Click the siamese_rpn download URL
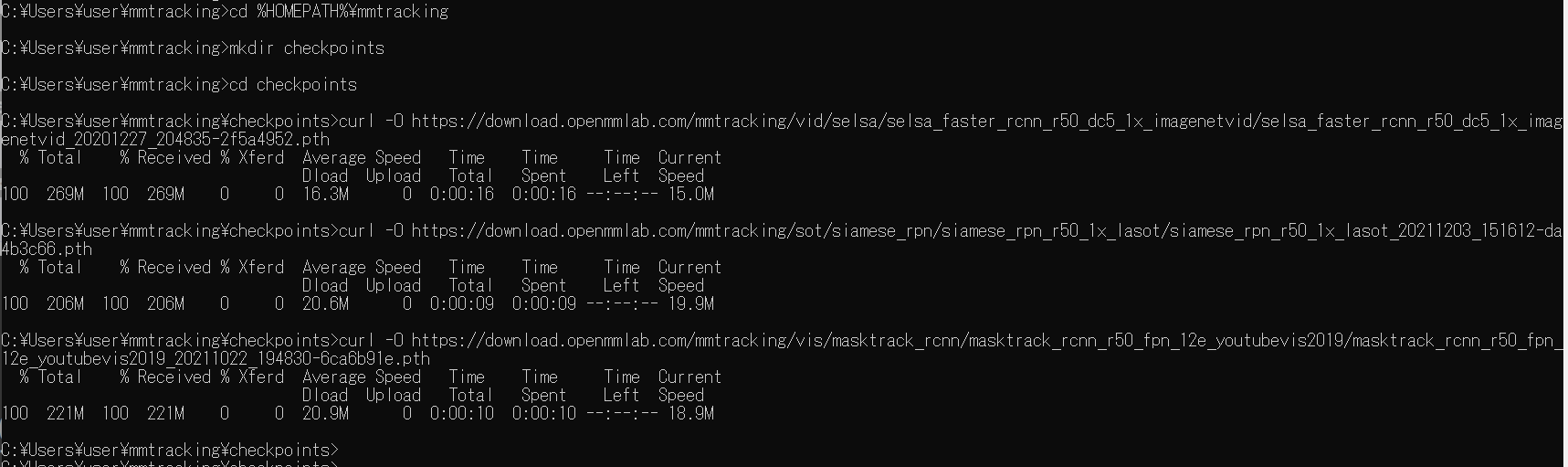The image size is (1568, 467). (986, 230)
